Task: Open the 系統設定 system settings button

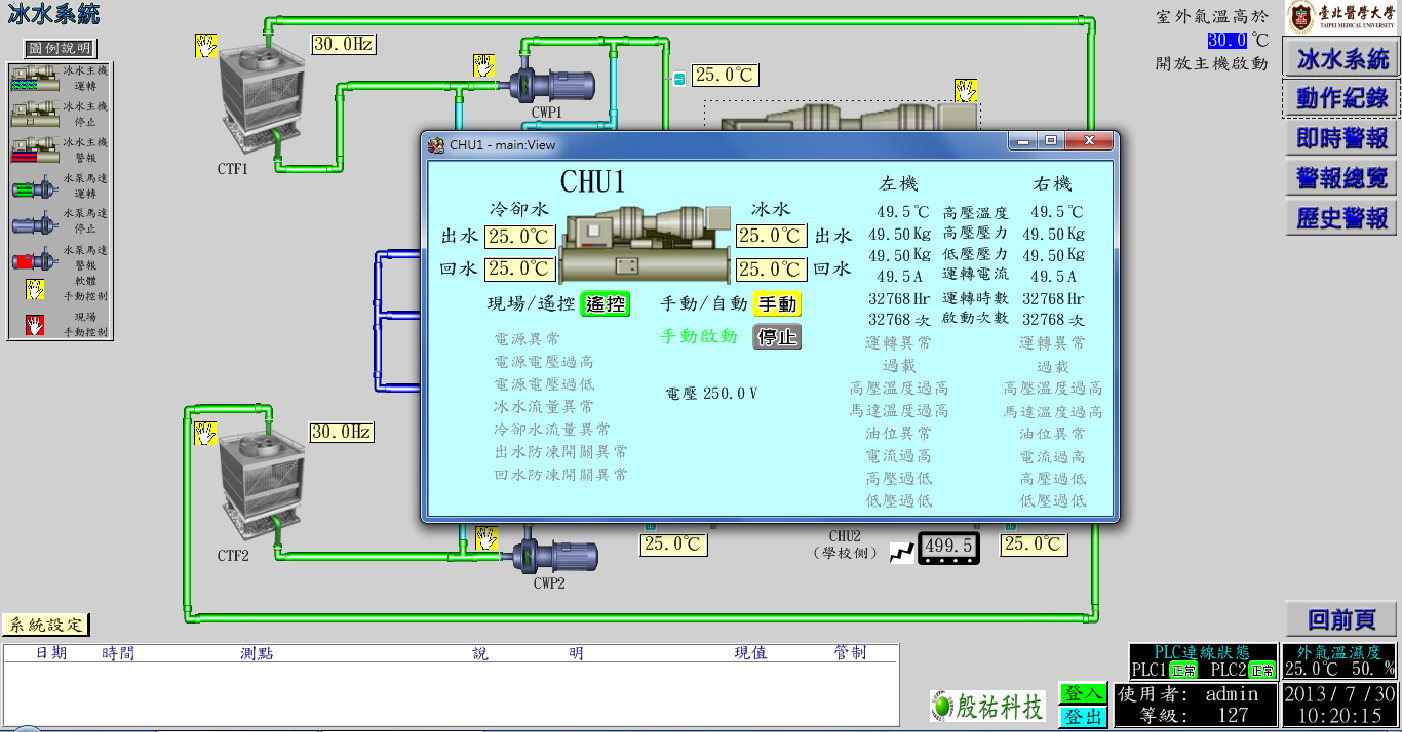Action: pyautogui.click(x=45, y=625)
